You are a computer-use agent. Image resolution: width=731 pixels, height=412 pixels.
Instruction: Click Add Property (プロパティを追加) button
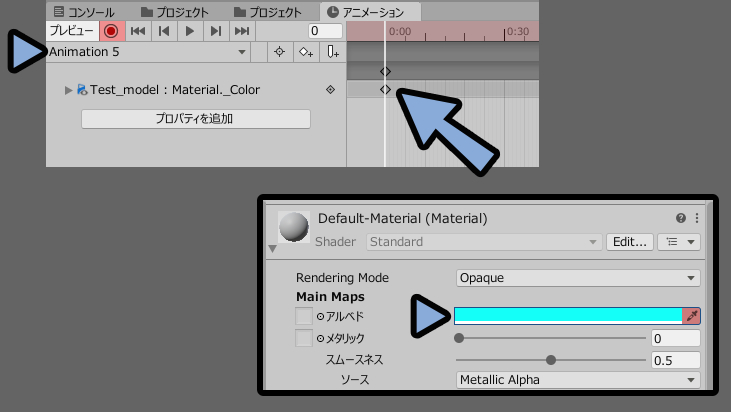[x=196, y=119]
